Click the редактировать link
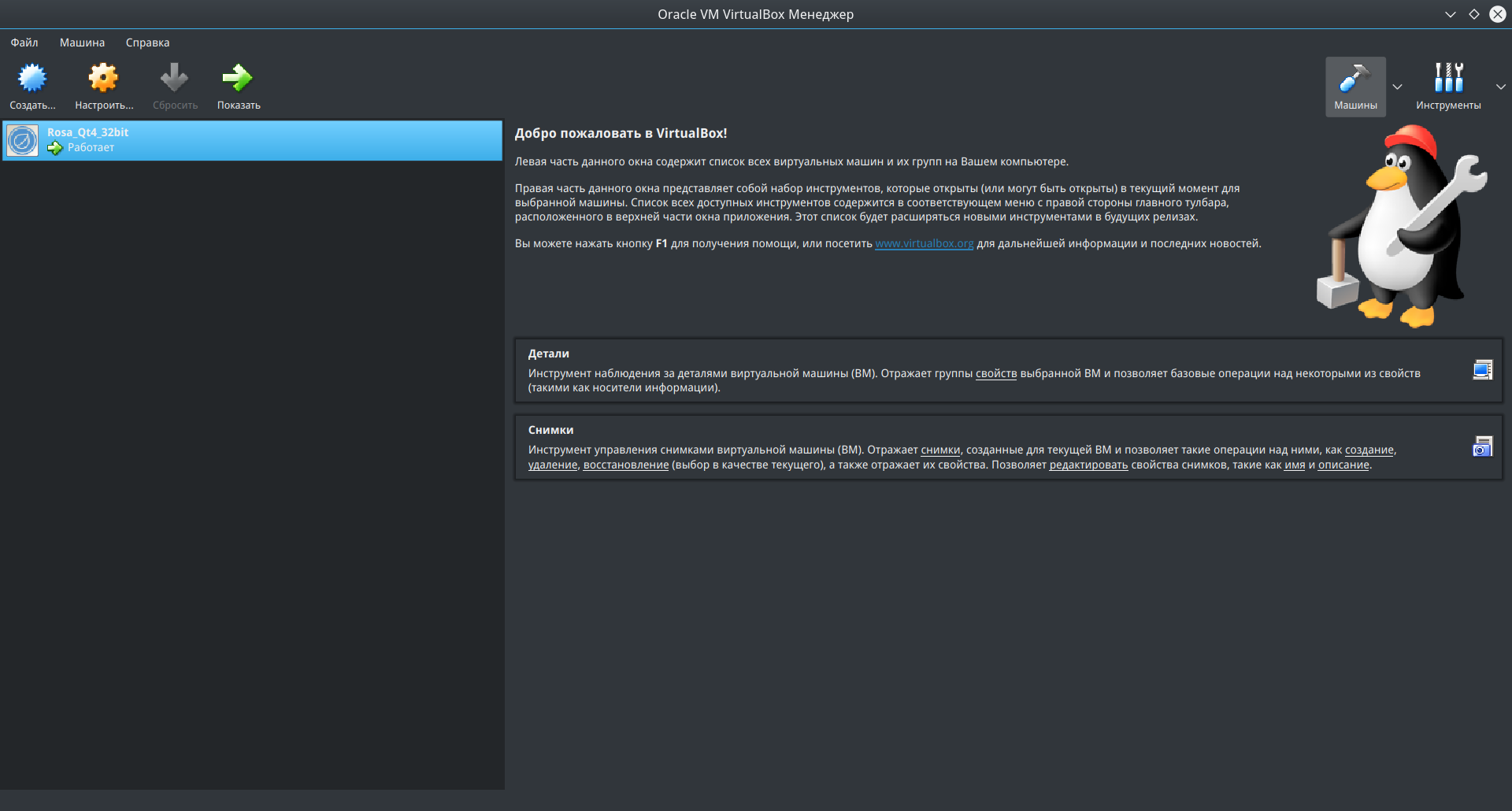Image resolution: width=1512 pixels, height=811 pixels. [1088, 465]
